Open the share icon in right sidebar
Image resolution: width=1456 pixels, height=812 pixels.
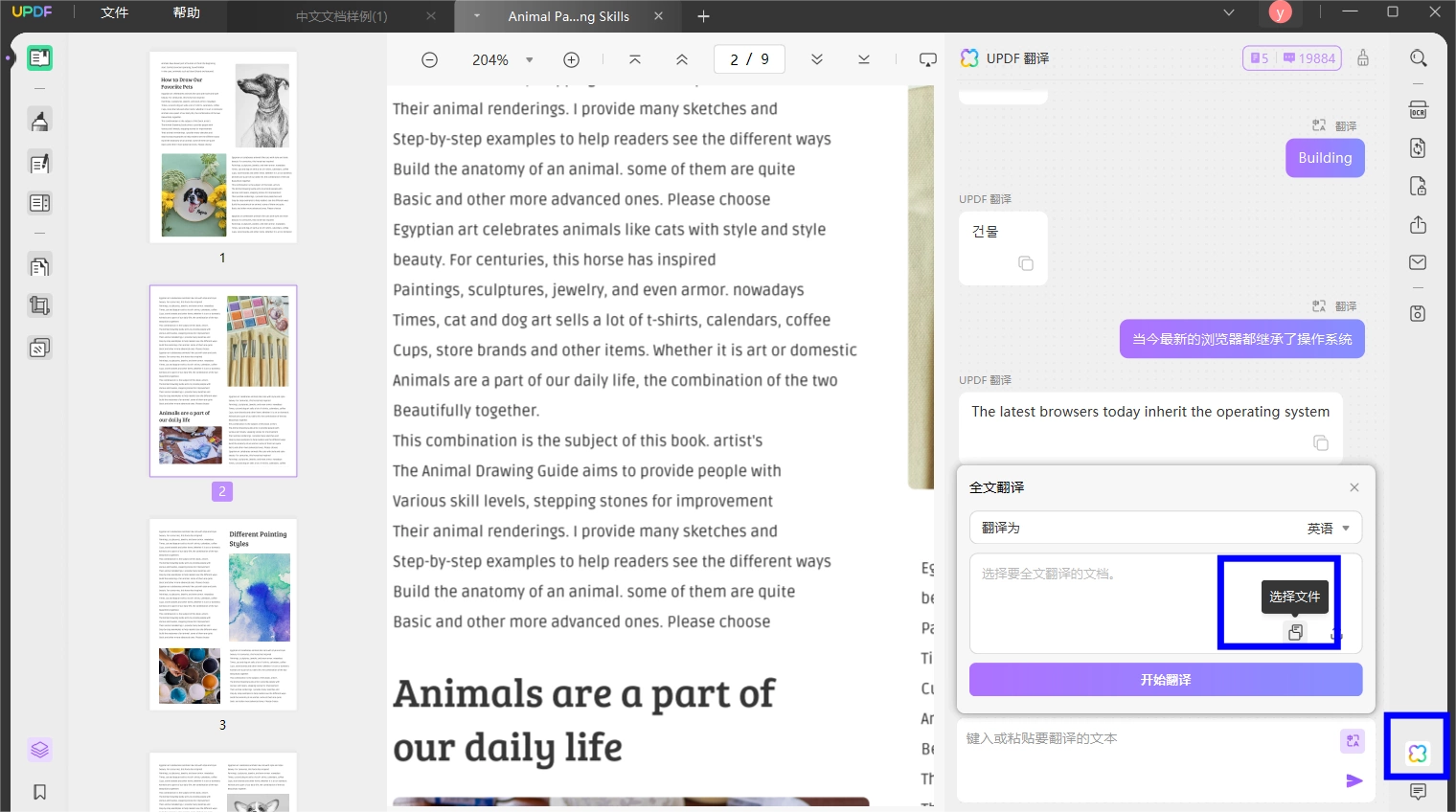point(1419,224)
